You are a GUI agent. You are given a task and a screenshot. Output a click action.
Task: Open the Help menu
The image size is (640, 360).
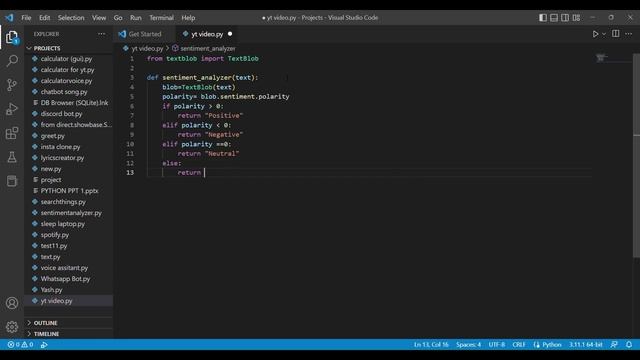[x=188, y=18]
